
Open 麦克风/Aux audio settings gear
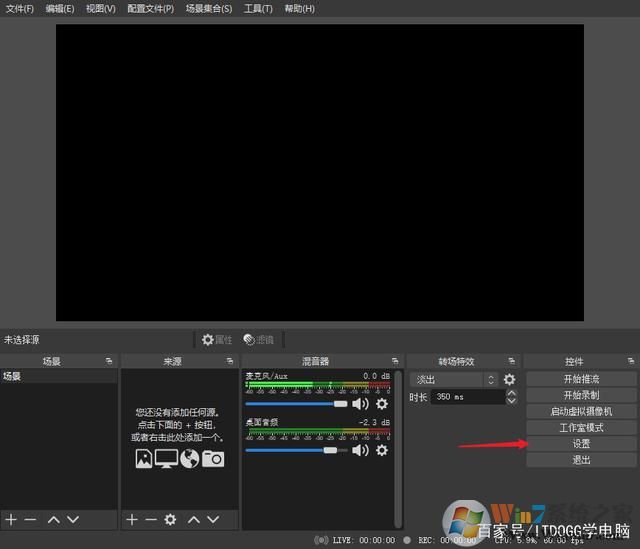[x=382, y=404]
